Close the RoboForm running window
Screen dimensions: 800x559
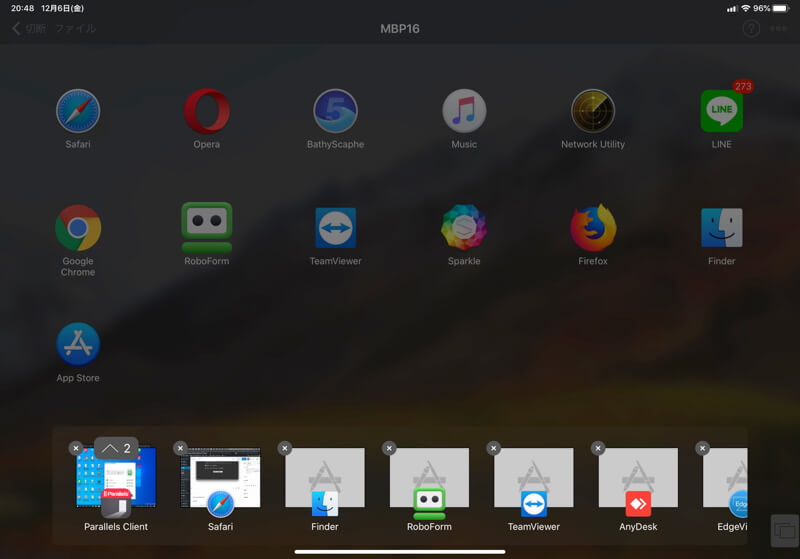point(389,448)
